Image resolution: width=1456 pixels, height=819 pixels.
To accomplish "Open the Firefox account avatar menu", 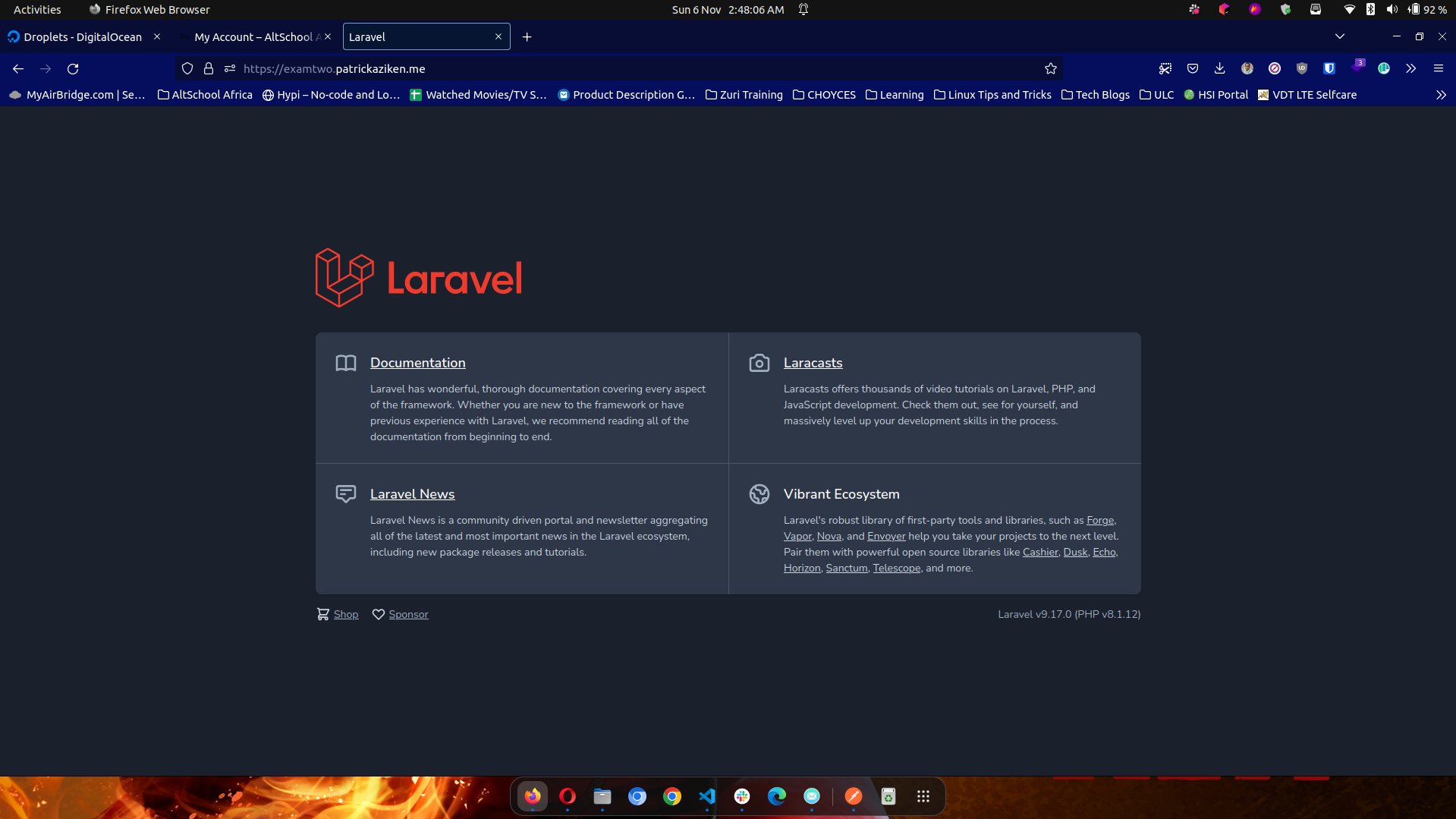I will pos(1246,68).
